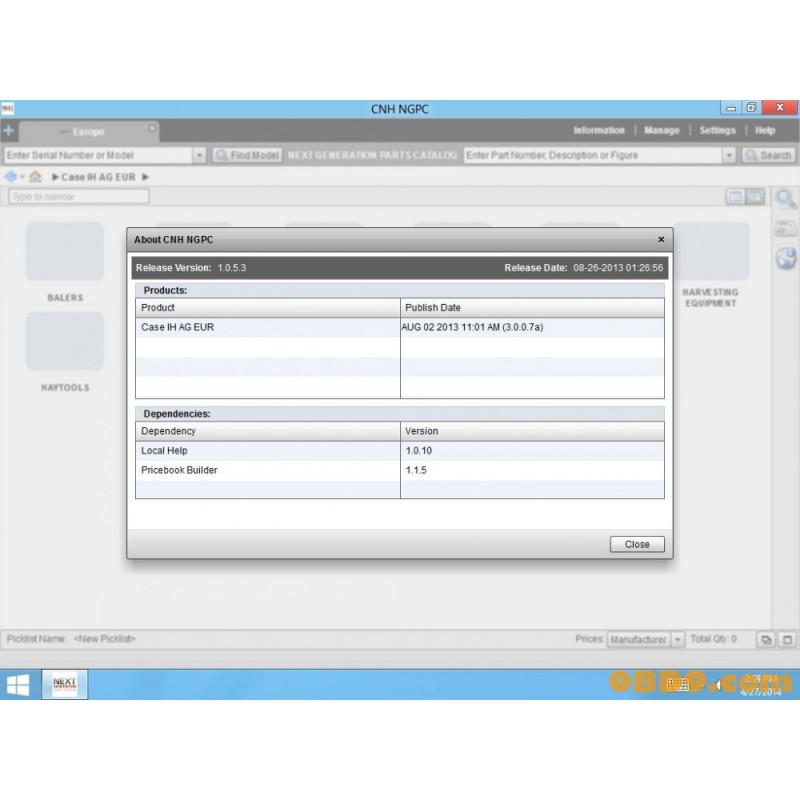
Task: Click the New Picklist name
Action: pyautogui.click(x=105, y=639)
